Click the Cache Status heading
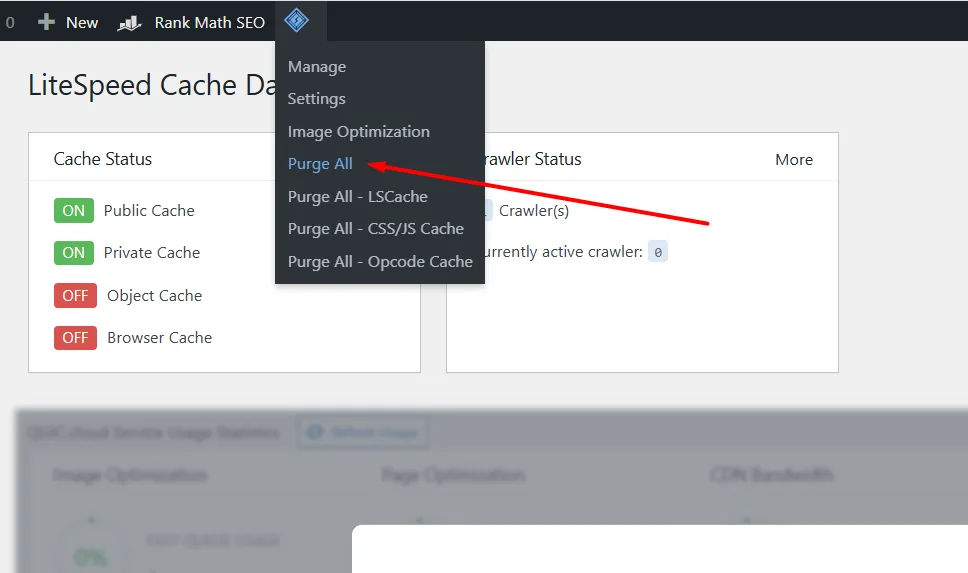Viewport: 968px width, 573px height. point(102,159)
